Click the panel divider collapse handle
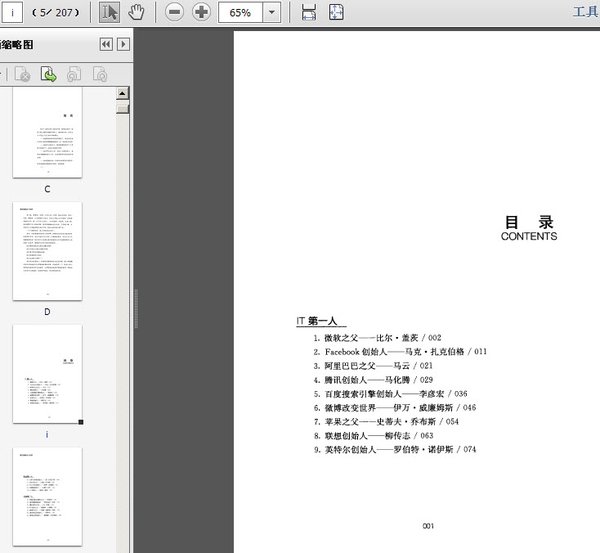 click(134, 302)
